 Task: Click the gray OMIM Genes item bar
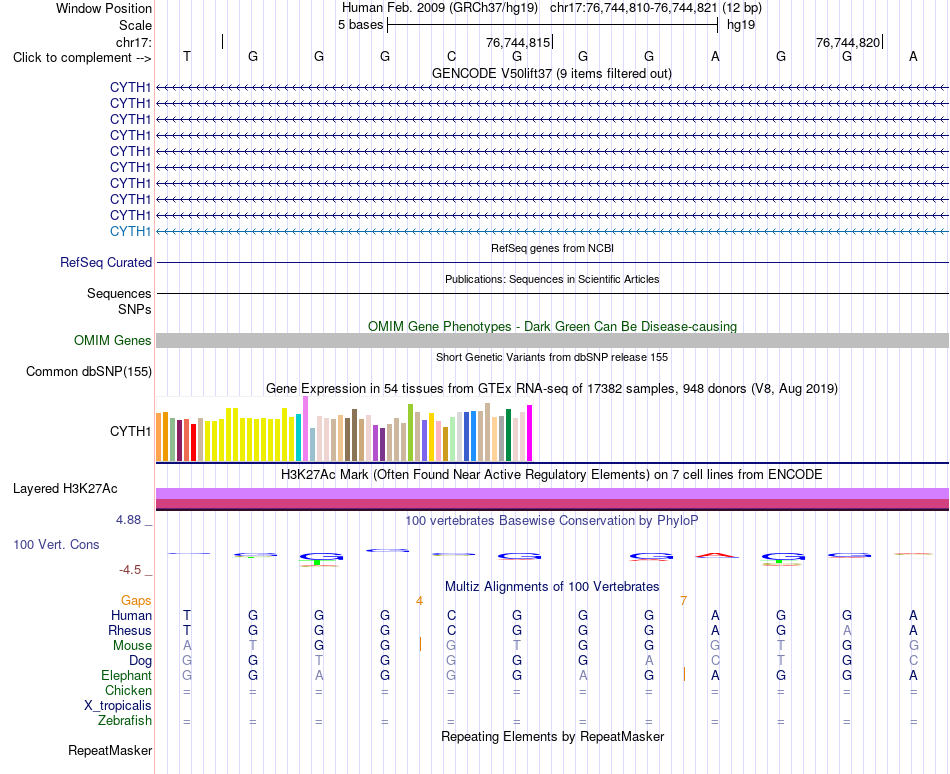553,340
